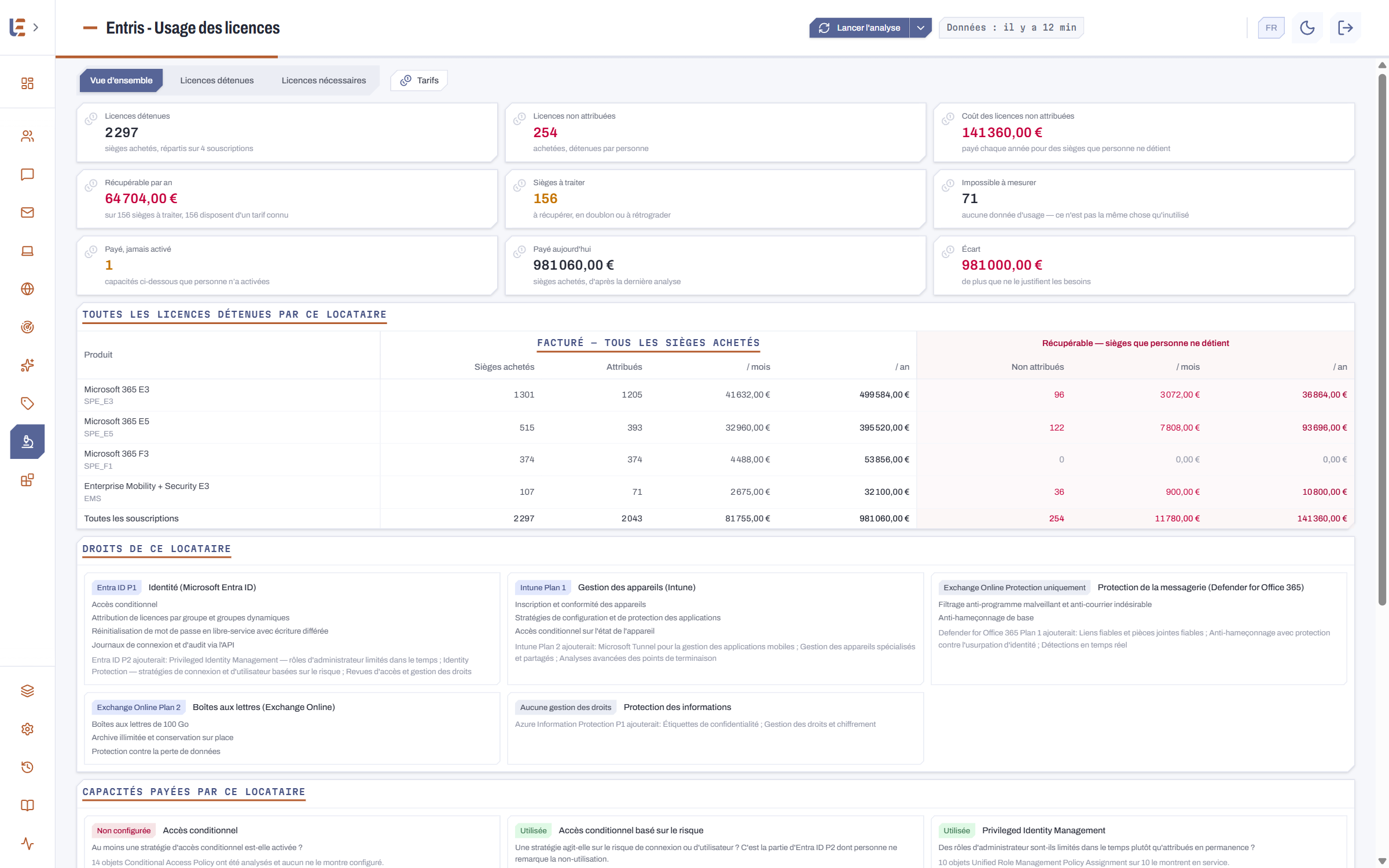The width and height of the screenshot is (1389, 868).
Task: Open the dashboard grid icon in sidebar
Action: (27, 83)
